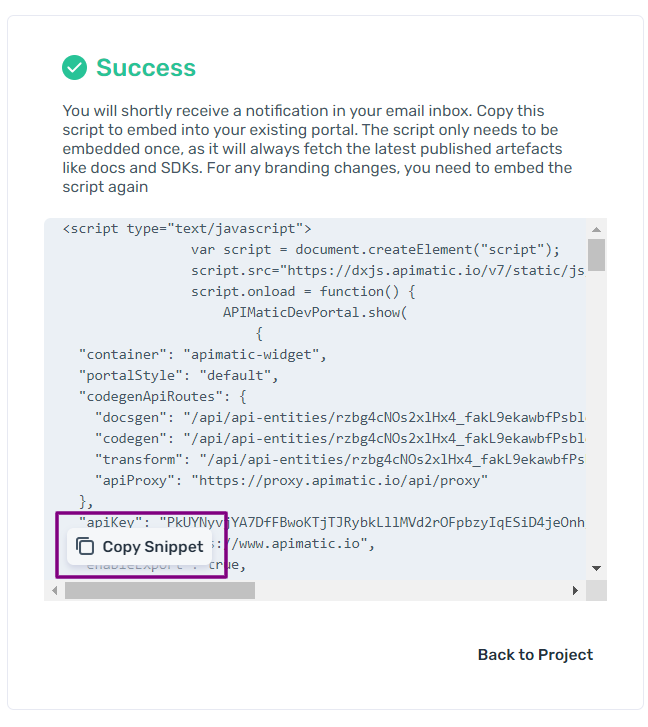Click the horizontal scrollbar left arrow
Viewport: 648px width, 727px height.
pyautogui.click(x=55, y=591)
